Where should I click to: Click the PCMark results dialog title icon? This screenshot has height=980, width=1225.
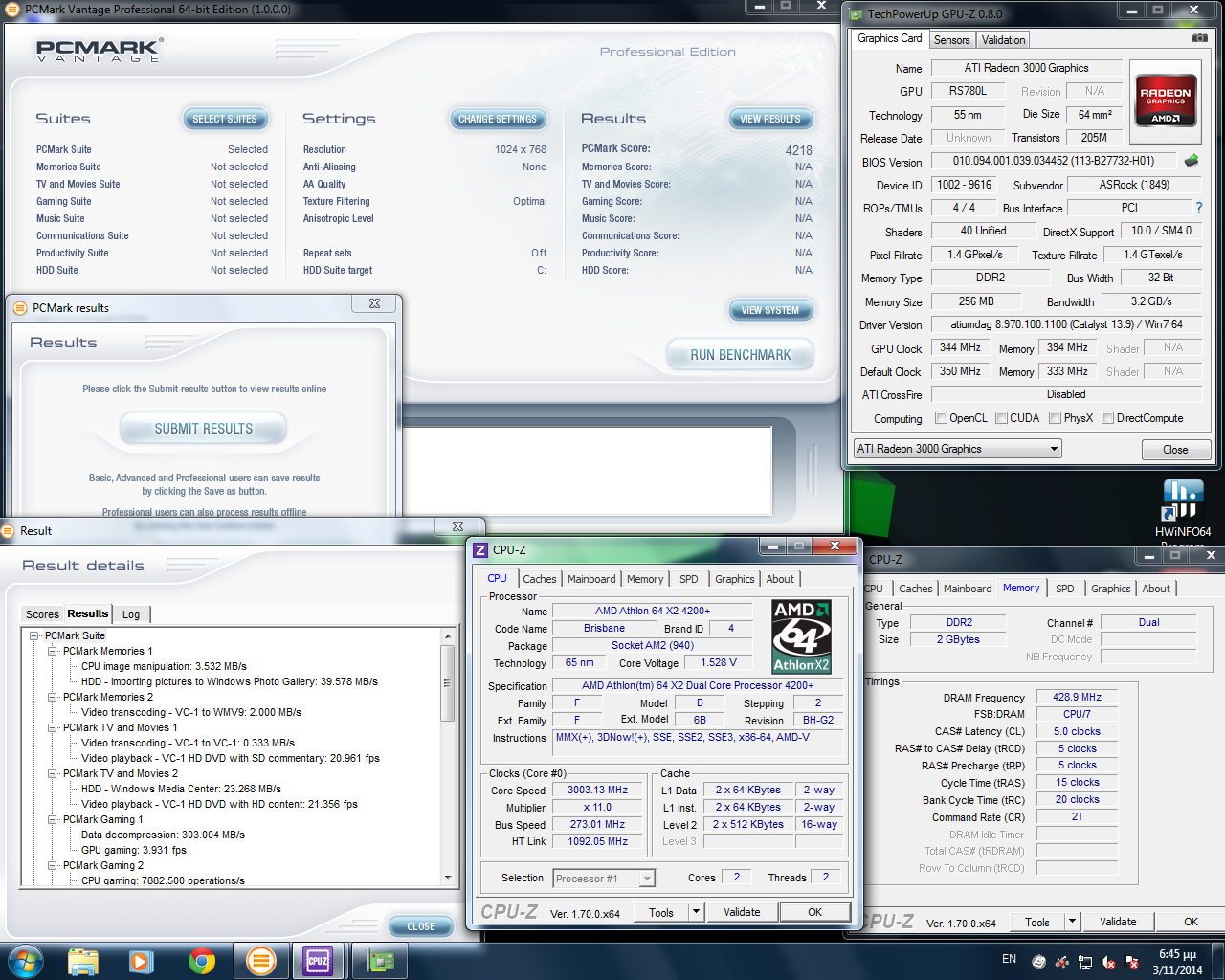(x=20, y=308)
